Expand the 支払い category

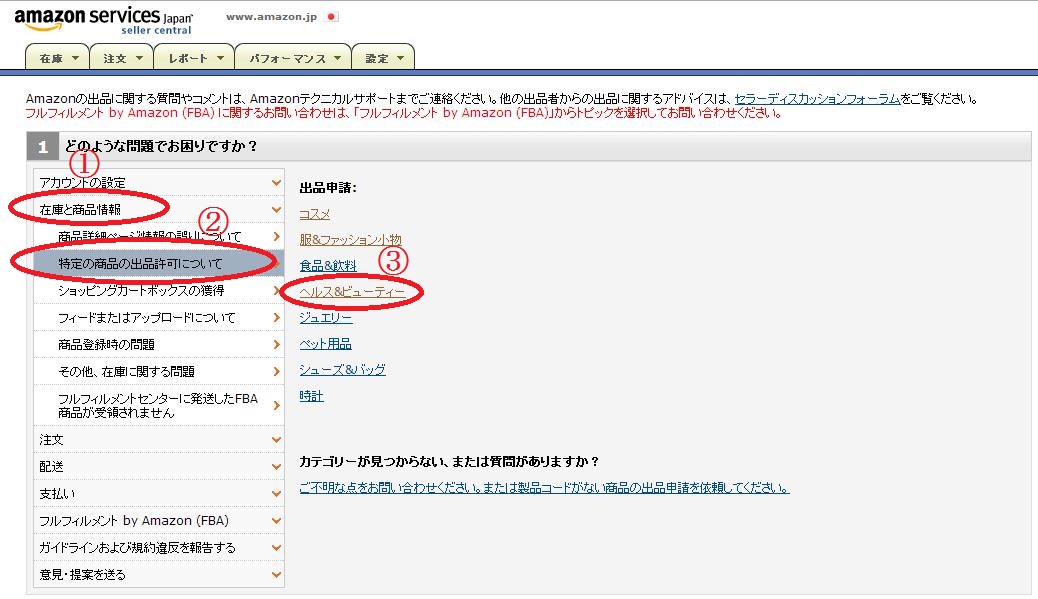click(x=159, y=493)
